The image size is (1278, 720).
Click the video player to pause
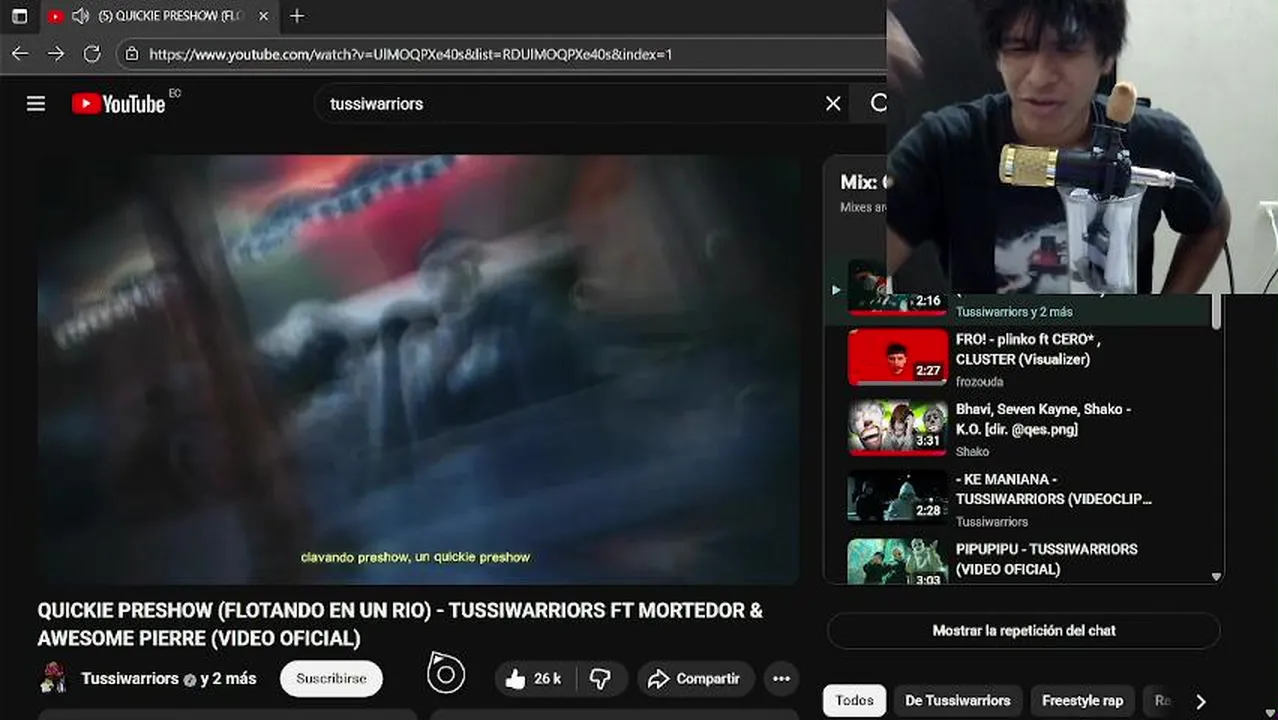(x=418, y=369)
